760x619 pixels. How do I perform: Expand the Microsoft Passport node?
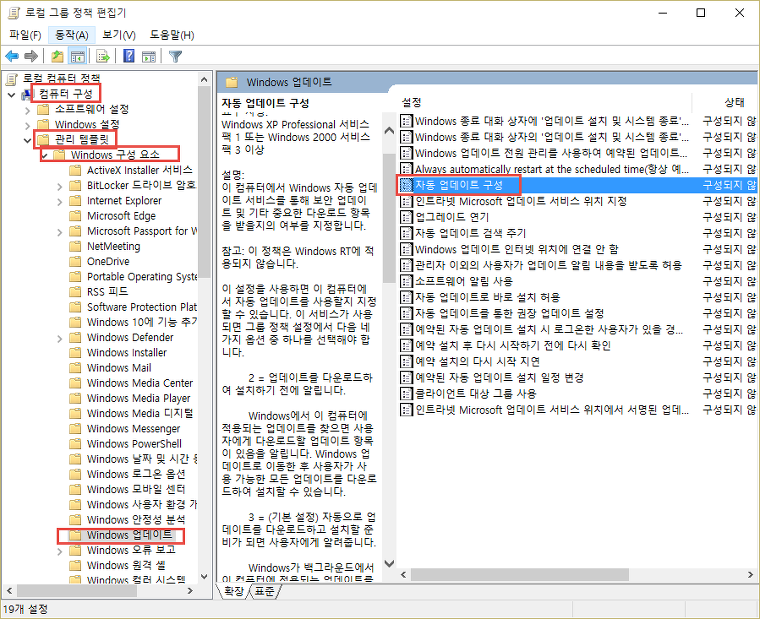(59, 232)
